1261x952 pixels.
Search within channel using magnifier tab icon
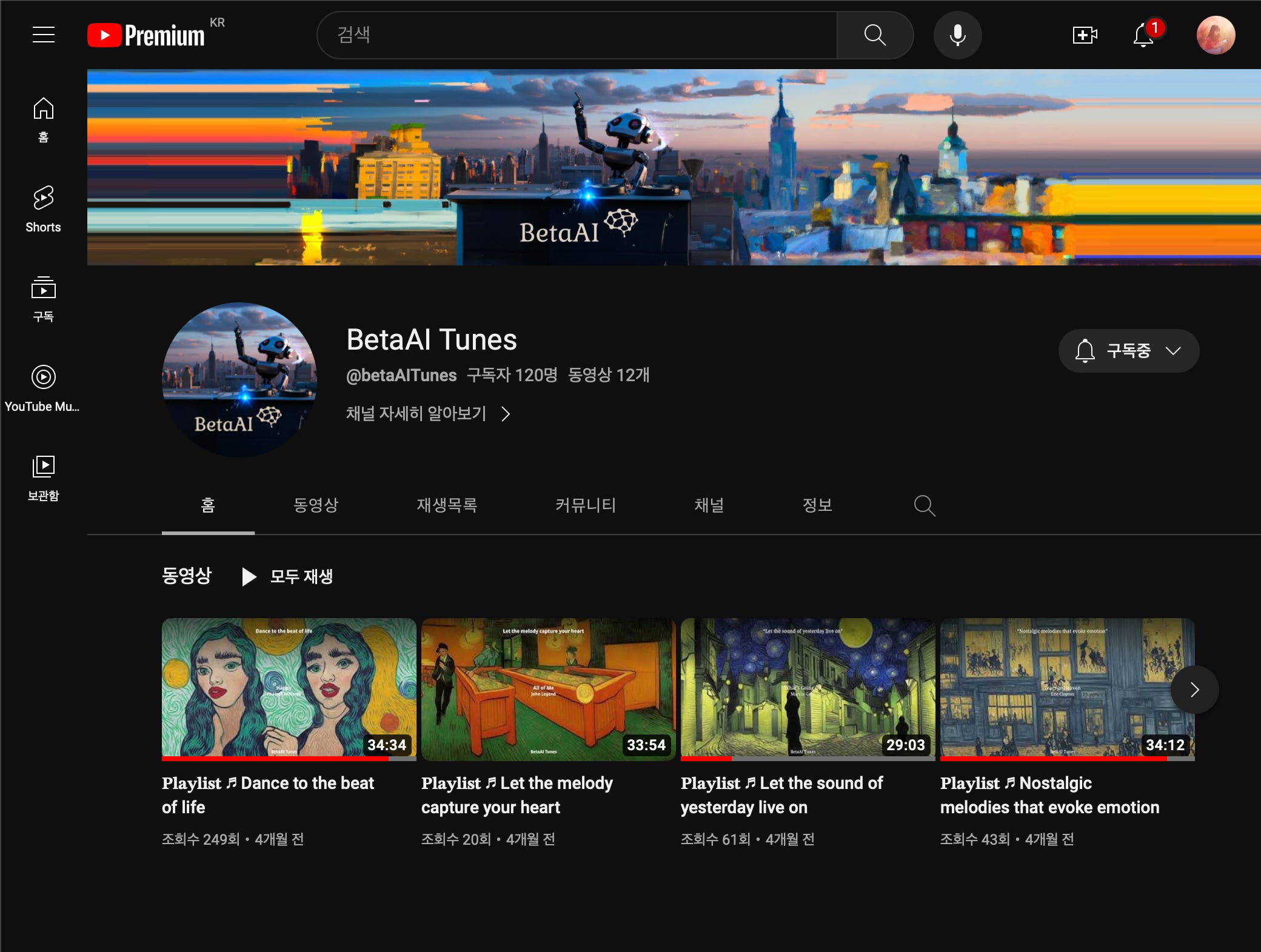(x=924, y=505)
